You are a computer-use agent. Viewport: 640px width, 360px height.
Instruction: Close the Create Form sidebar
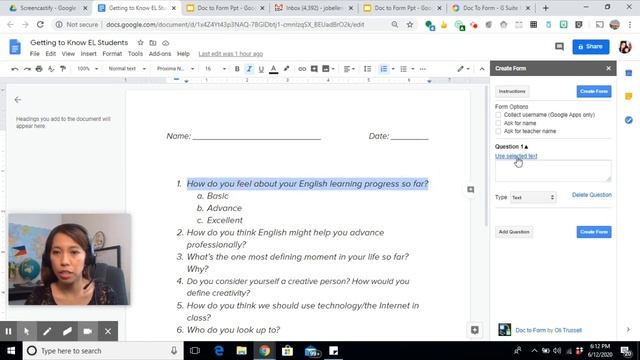(609, 68)
